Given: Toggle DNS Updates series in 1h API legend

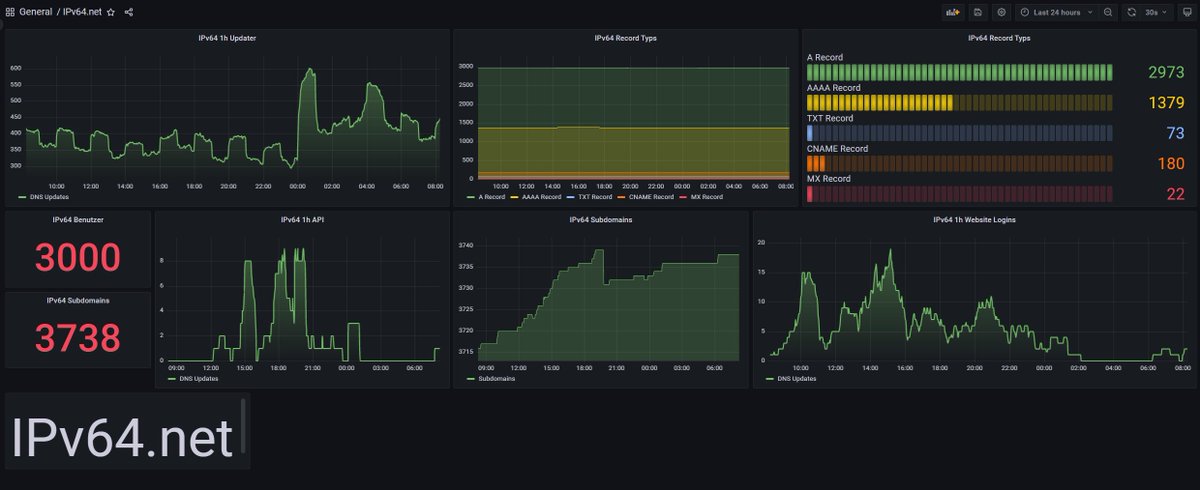Looking at the screenshot, I should pyautogui.click(x=191, y=379).
